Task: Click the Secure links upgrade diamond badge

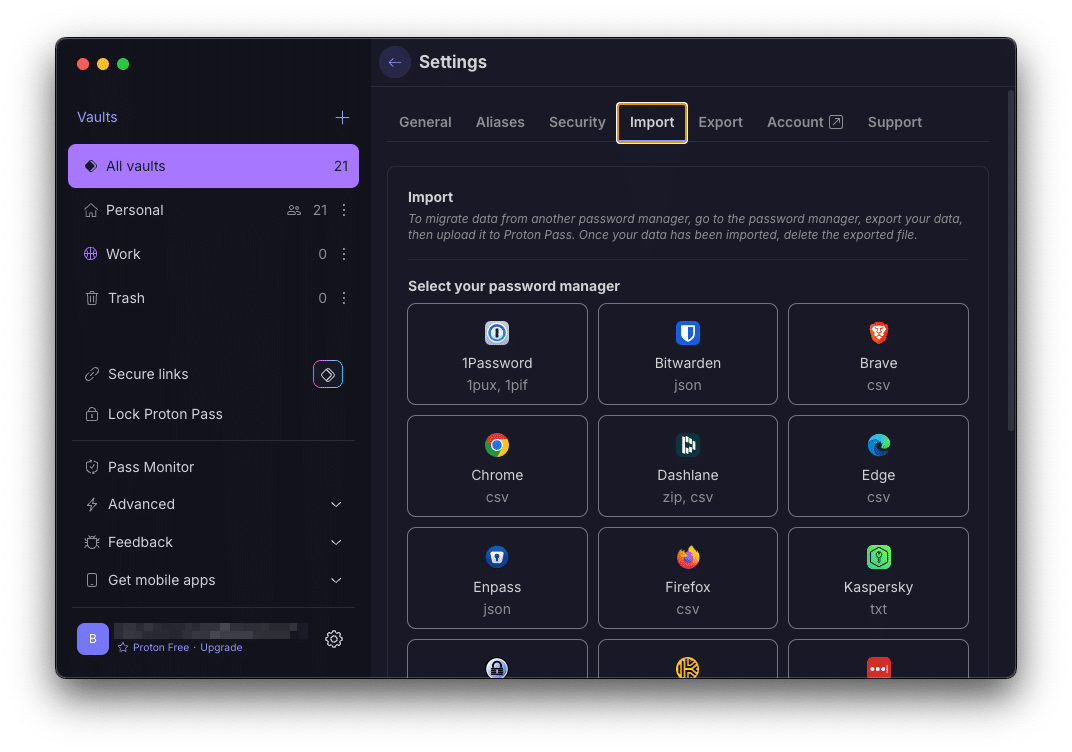Action: click(x=328, y=374)
